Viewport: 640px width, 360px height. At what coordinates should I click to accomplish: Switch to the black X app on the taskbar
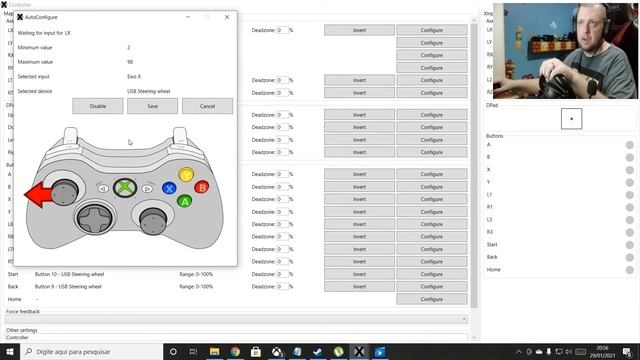(359, 351)
